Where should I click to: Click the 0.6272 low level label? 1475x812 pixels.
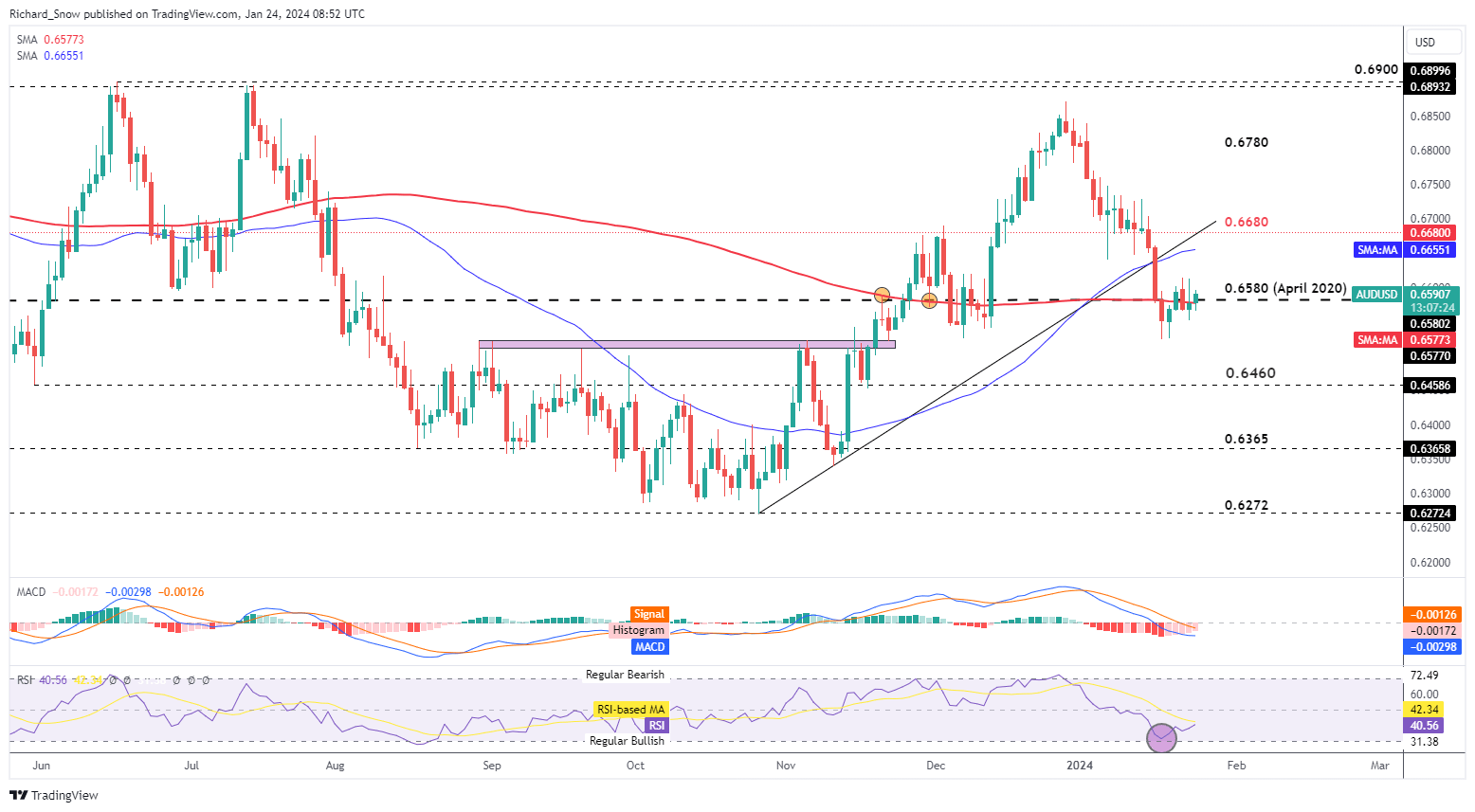tap(1247, 506)
